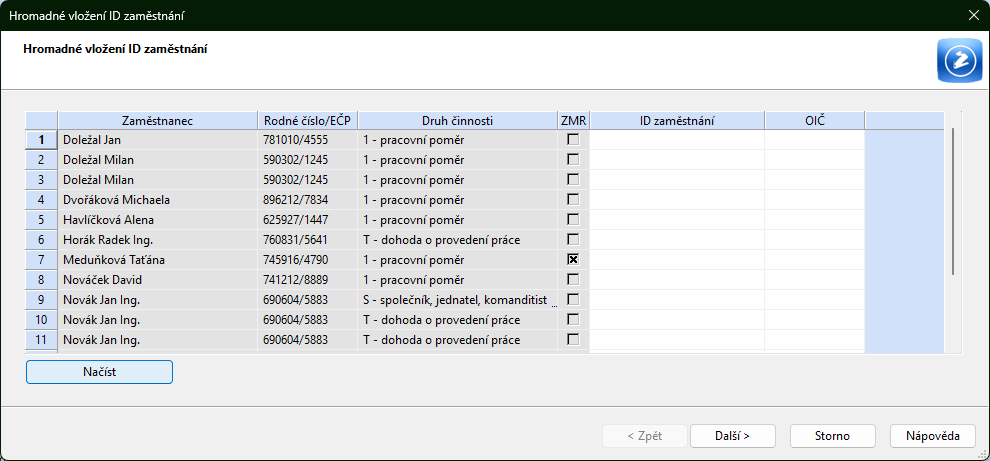Click the Rodné číslo/EČP column header
Screen dimensions: 990x461
point(307,121)
